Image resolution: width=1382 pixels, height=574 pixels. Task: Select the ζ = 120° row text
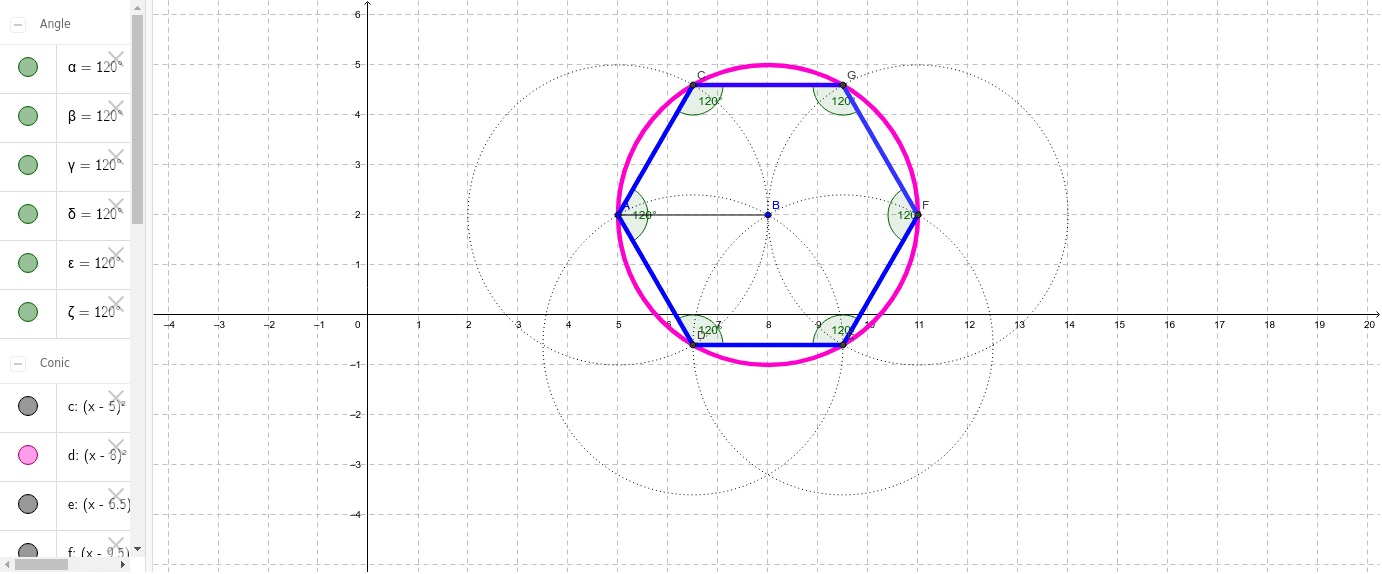coord(93,313)
